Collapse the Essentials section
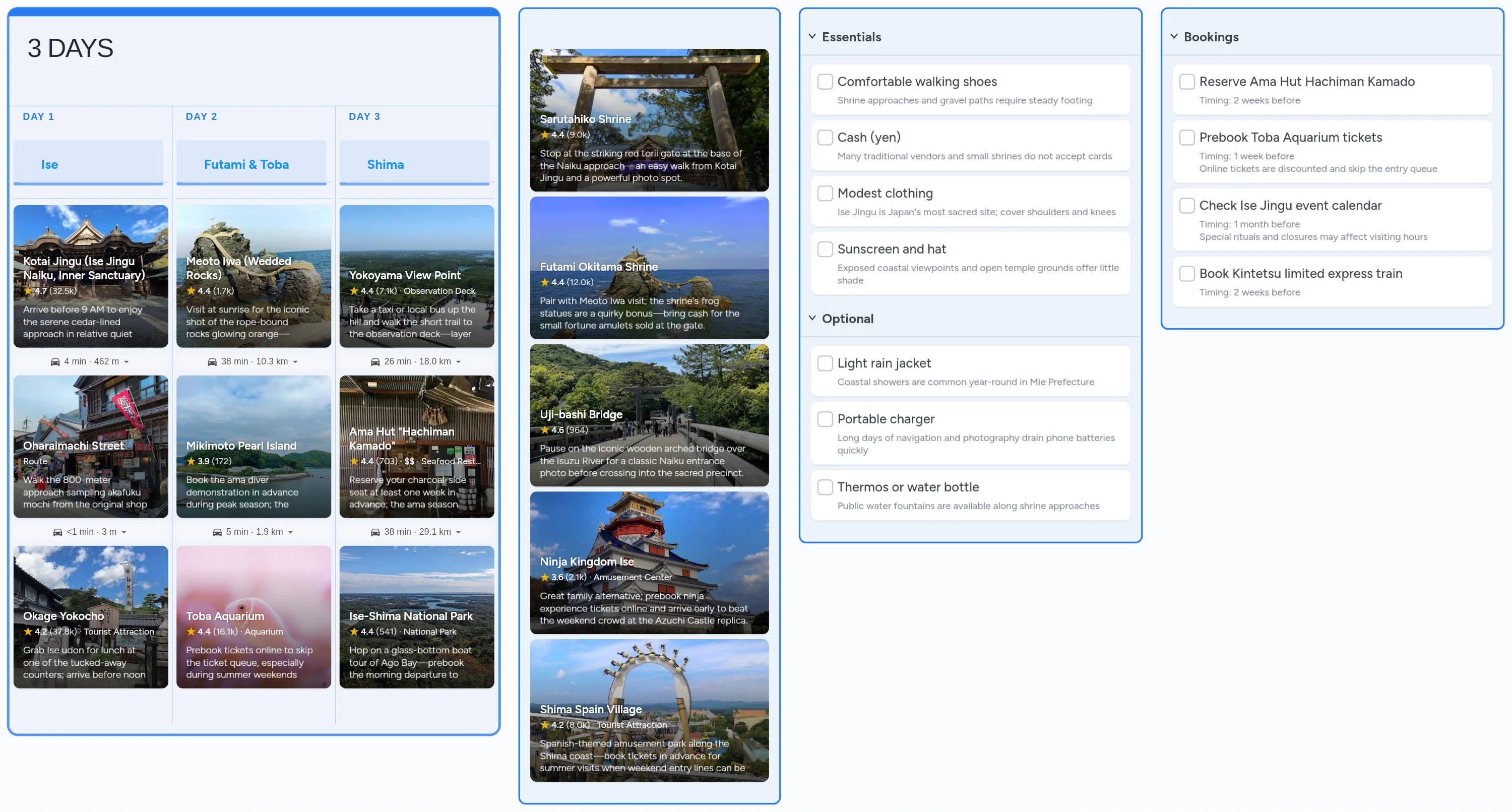 tap(812, 36)
